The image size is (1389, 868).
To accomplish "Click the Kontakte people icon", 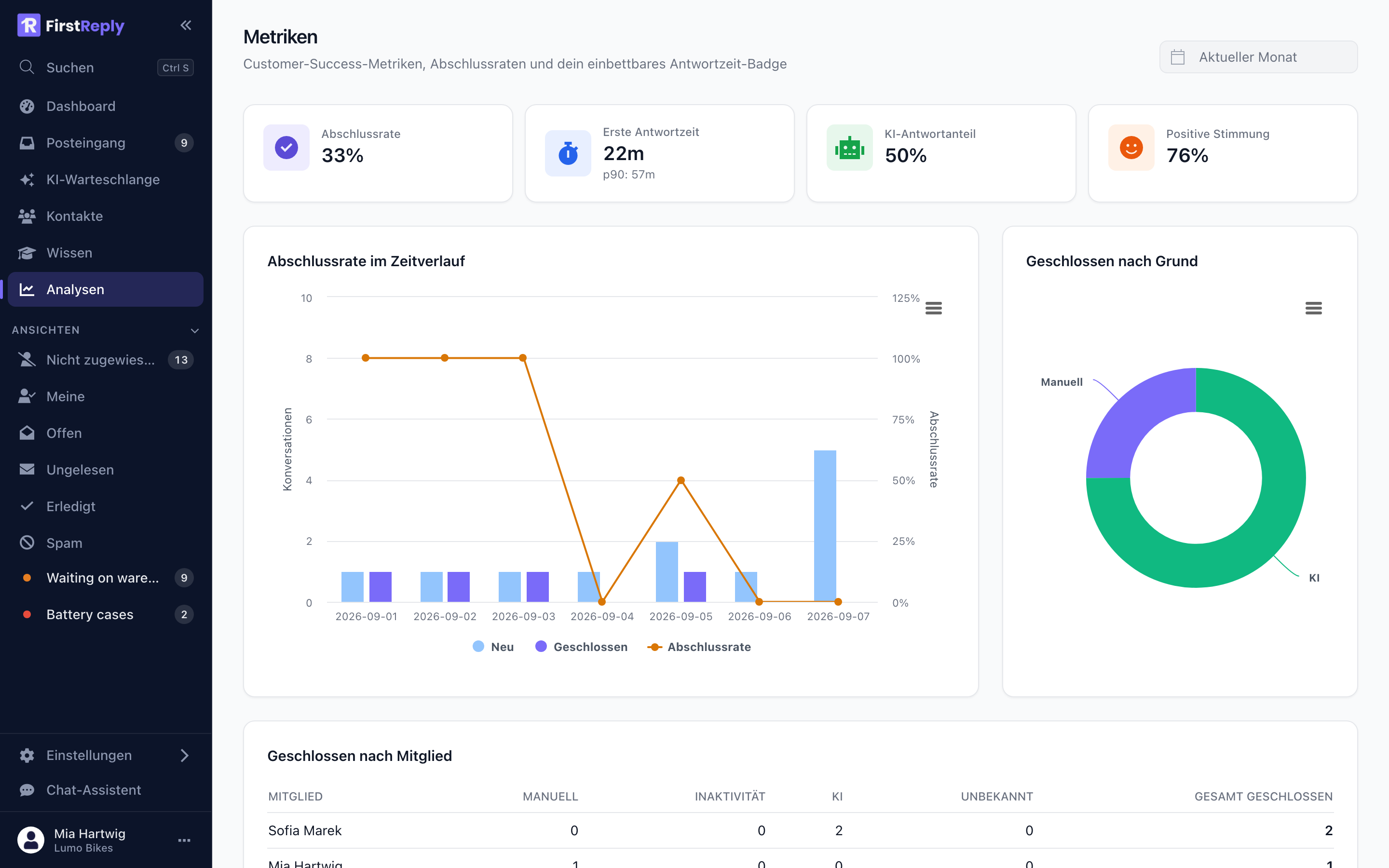I will (x=27, y=217).
